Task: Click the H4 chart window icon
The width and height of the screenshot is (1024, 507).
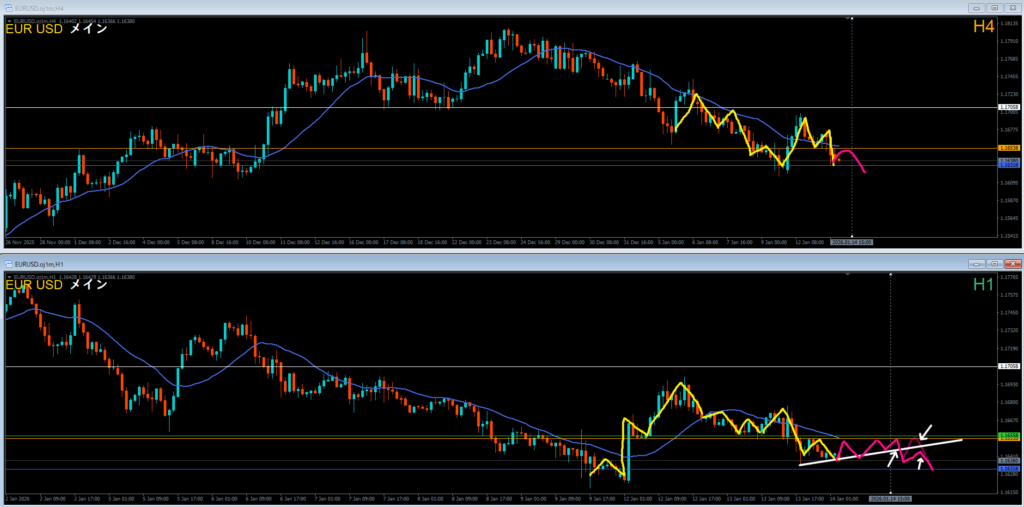Action: tap(7, 5)
